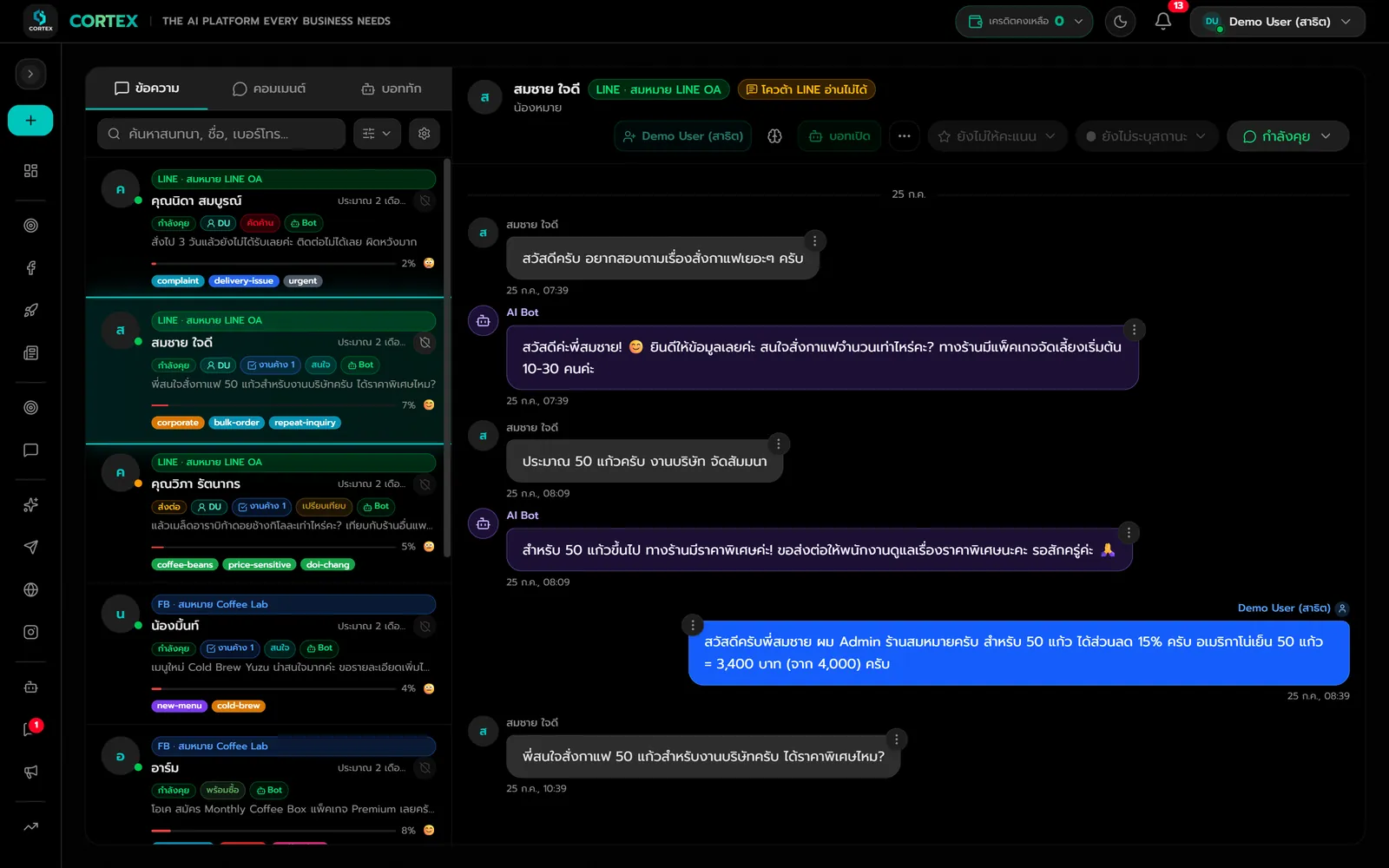The height and width of the screenshot is (868, 1389).
Task: Open the กำลังคุย conversation state dropdown
Action: (1287, 136)
